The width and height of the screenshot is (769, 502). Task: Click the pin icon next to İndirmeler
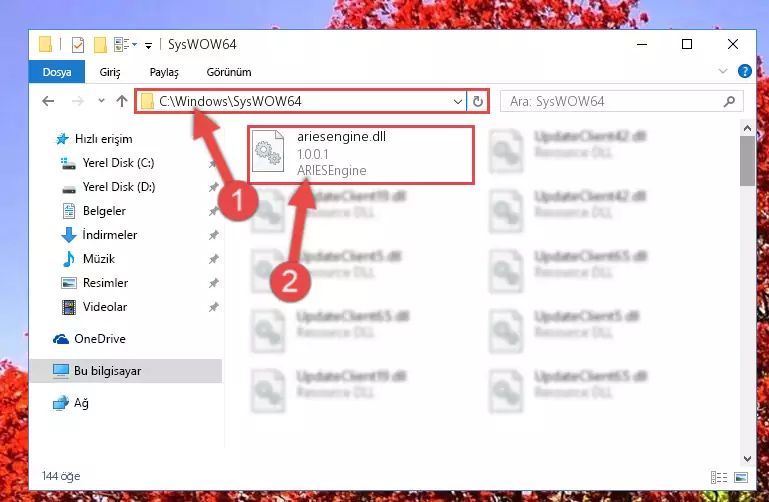(213, 235)
